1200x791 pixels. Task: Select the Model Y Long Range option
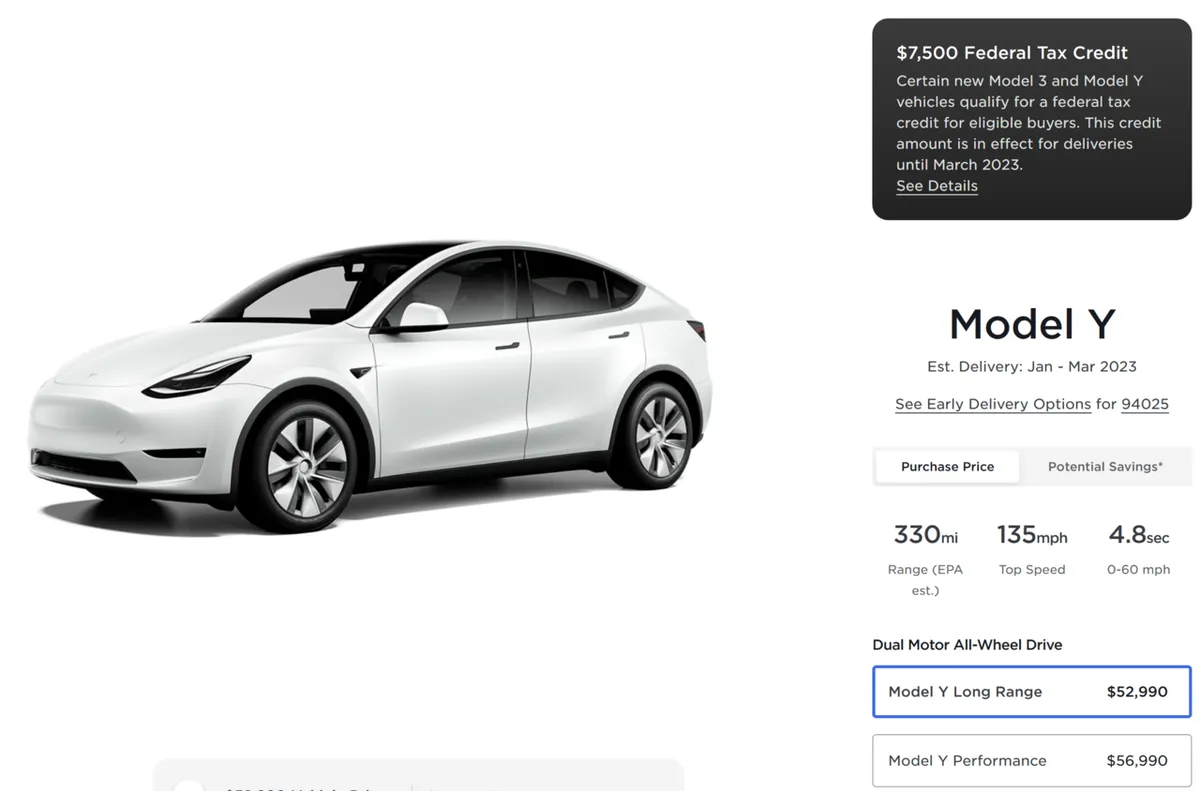coord(1032,692)
